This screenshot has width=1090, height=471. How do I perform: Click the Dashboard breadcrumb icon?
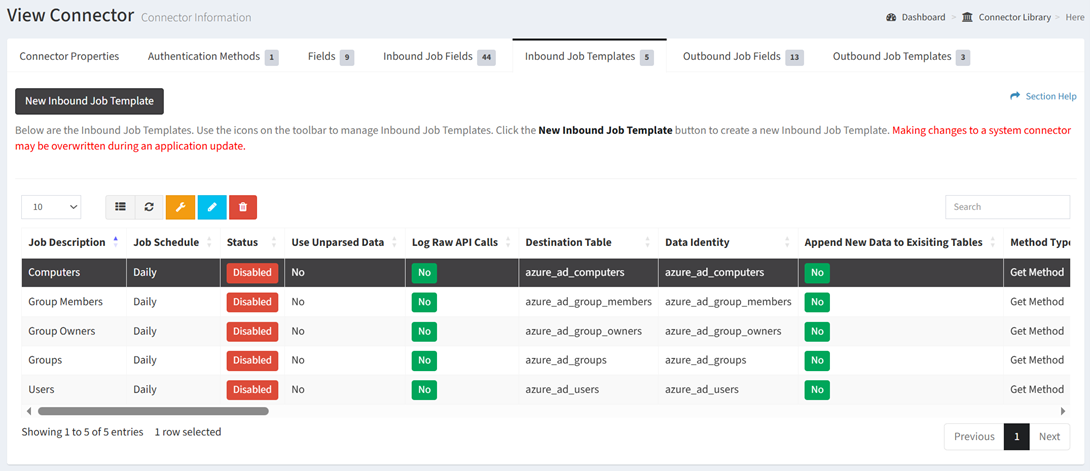coord(891,17)
